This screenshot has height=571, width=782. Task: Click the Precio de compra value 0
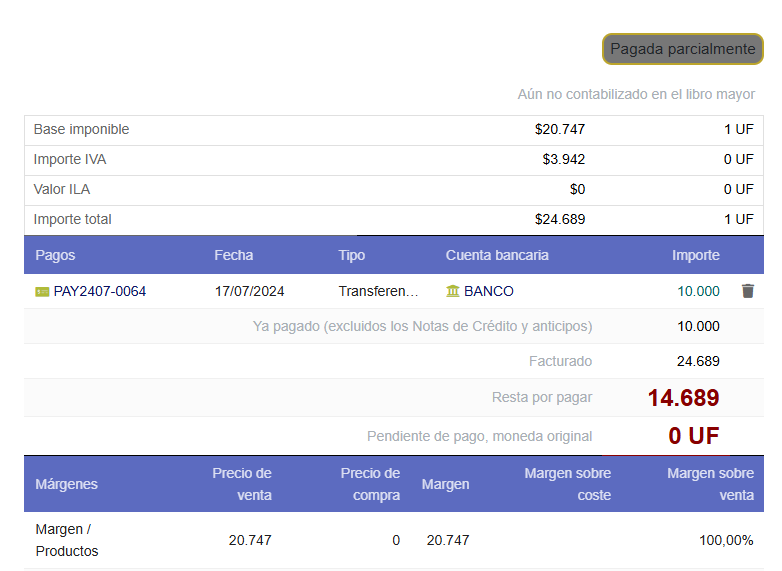396,540
